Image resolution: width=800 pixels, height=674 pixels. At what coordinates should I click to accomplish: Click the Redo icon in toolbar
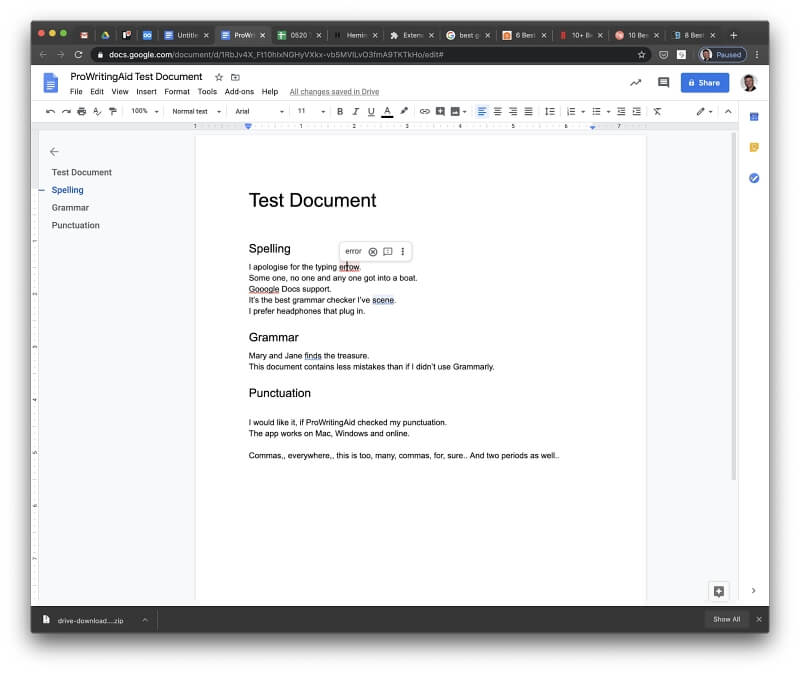66,111
